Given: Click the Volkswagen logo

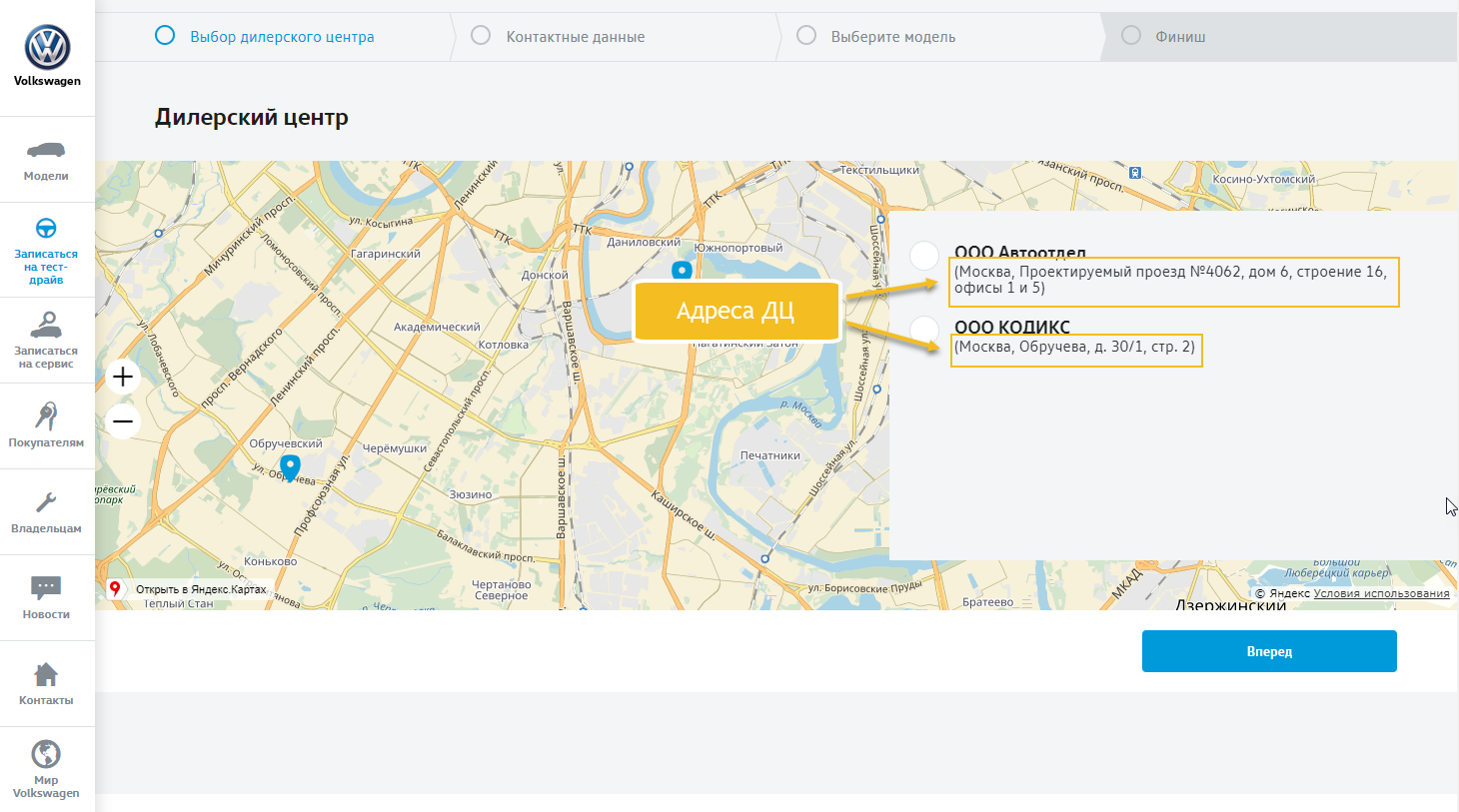Looking at the screenshot, I should [x=47, y=47].
